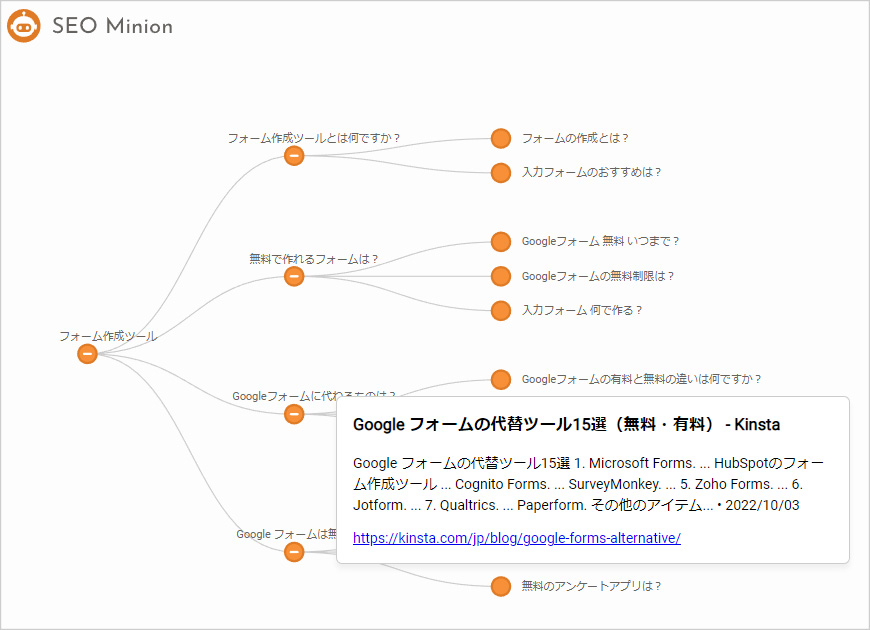Click the label 入力フォーム 何で作る？
The height and width of the screenshot is (630, 870).
pos(581,311)
